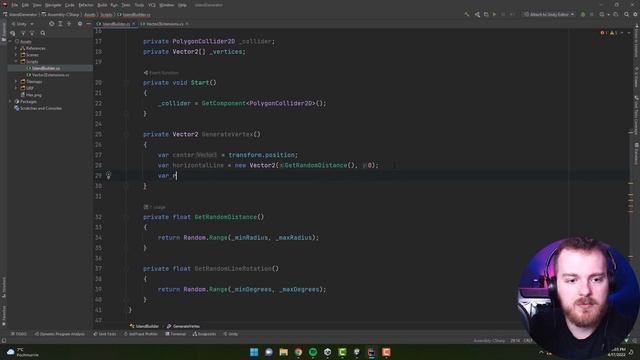Click the light bulb quick-fix icon
The image size is (640, 360).
(109, 176)
